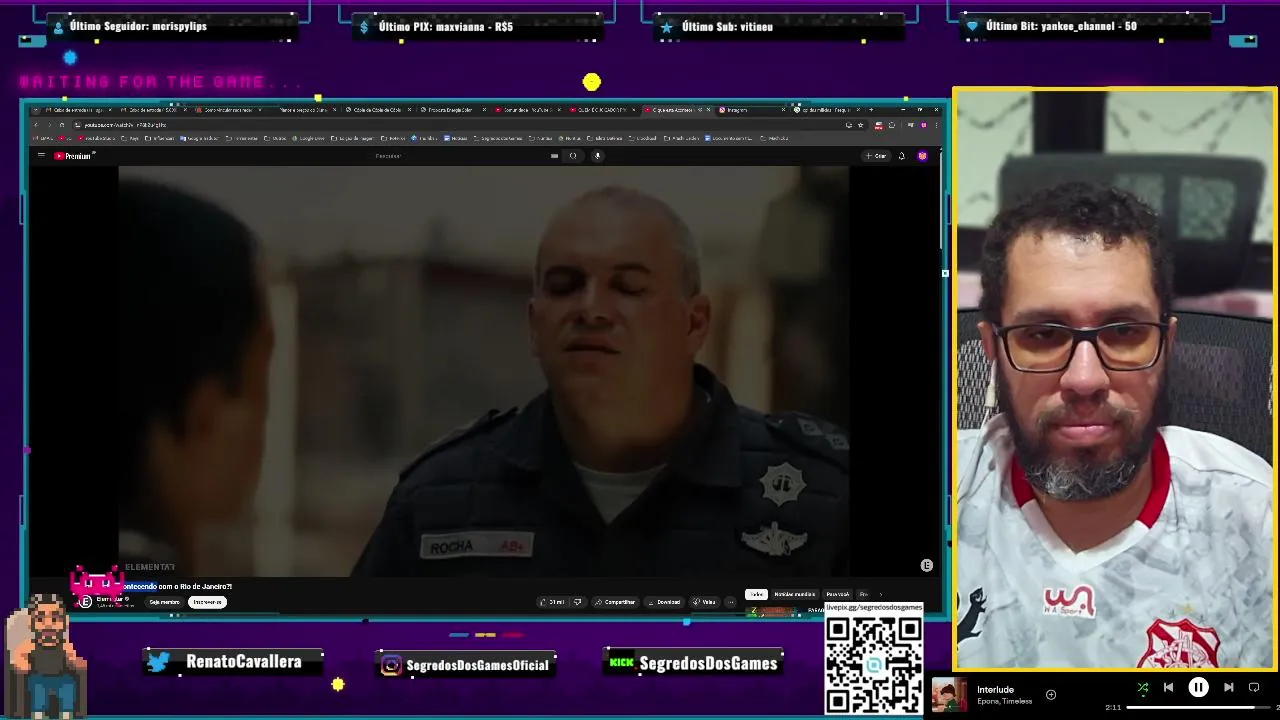Select the Todos filter chip
Image resolution: width=1280 pixels, height=720 pixels.
pyautogui.click(x=756, y=594)
